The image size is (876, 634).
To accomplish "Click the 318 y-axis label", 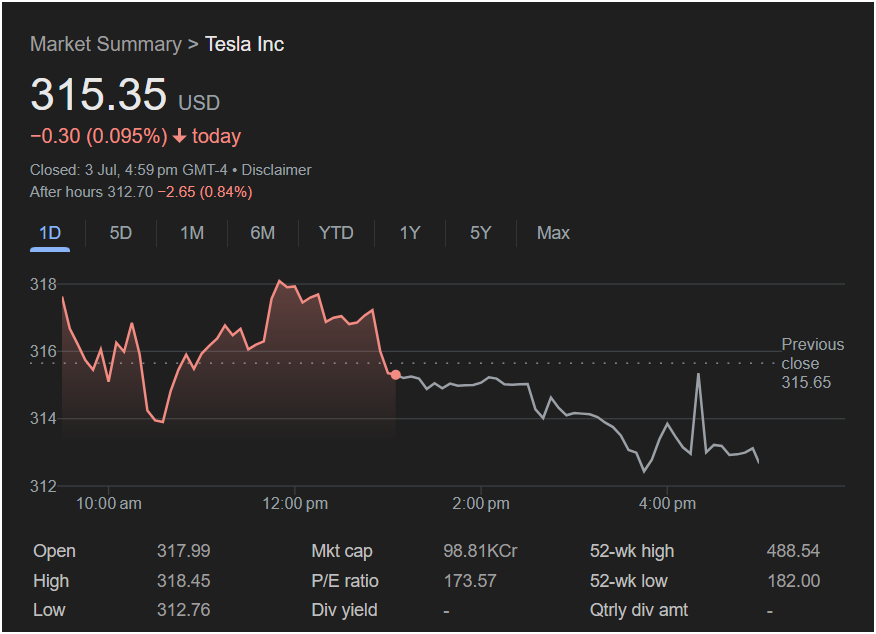I will click(x=43, y=284).
